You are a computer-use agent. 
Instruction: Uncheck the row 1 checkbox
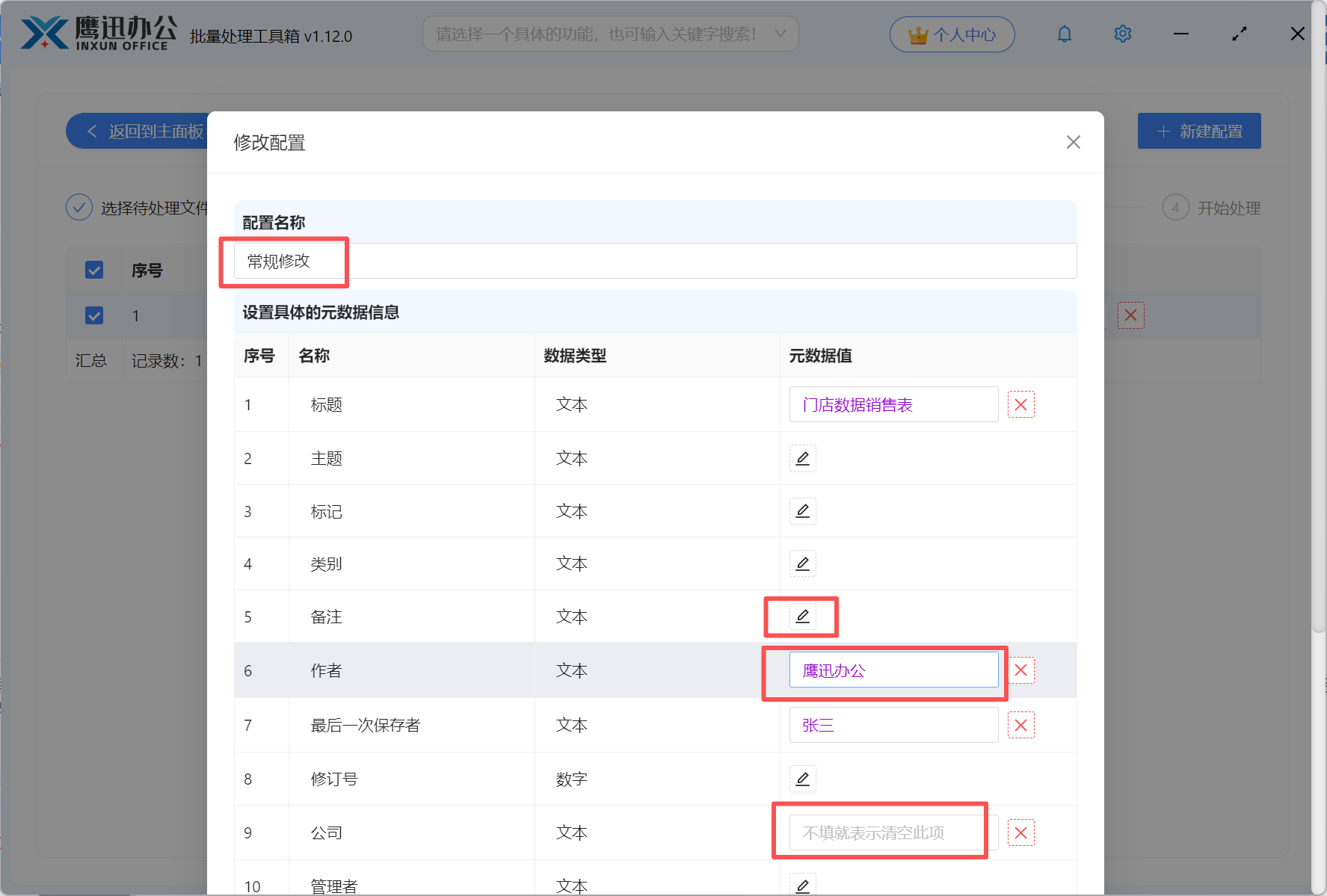click(x=94, y=315)
